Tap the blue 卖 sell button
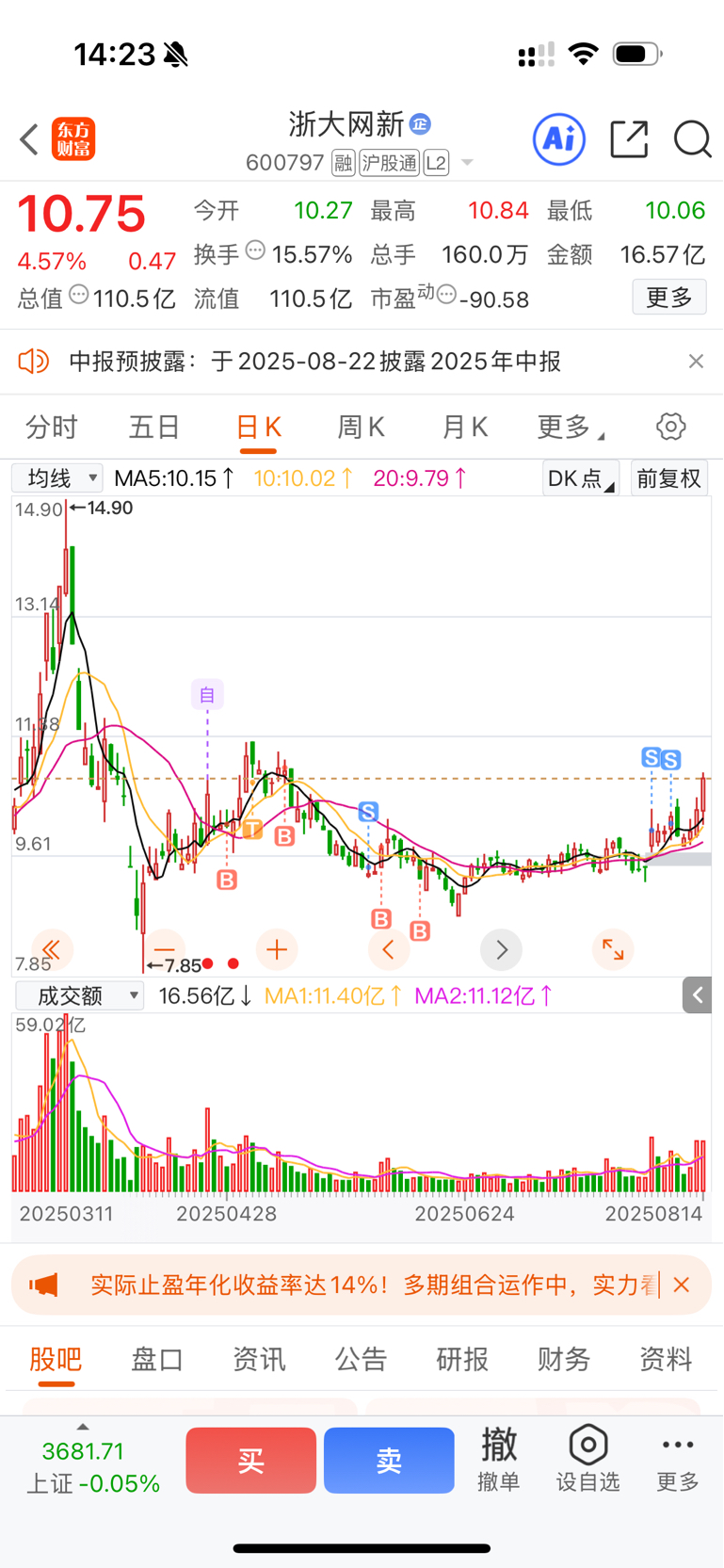 point(389,1461)
